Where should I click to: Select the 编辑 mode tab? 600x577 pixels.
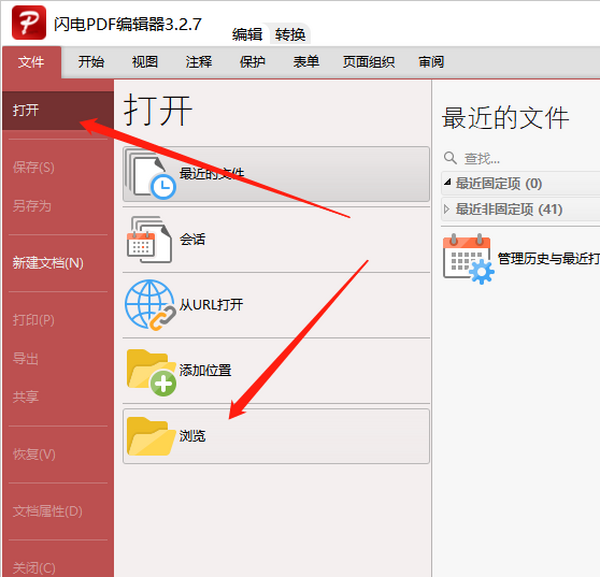pos(247,35)
